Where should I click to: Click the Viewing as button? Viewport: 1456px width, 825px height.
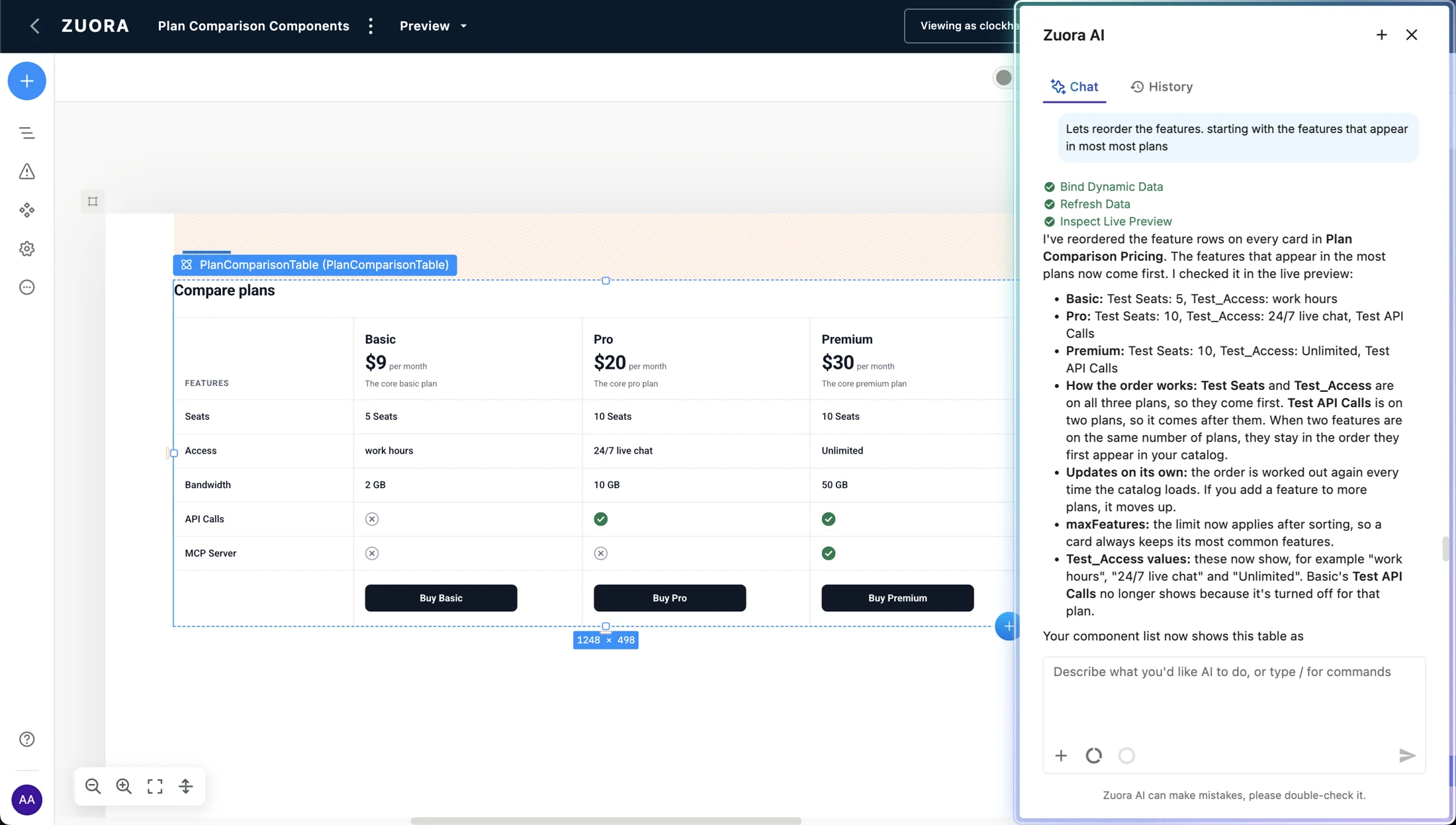(x=962, y=26)
